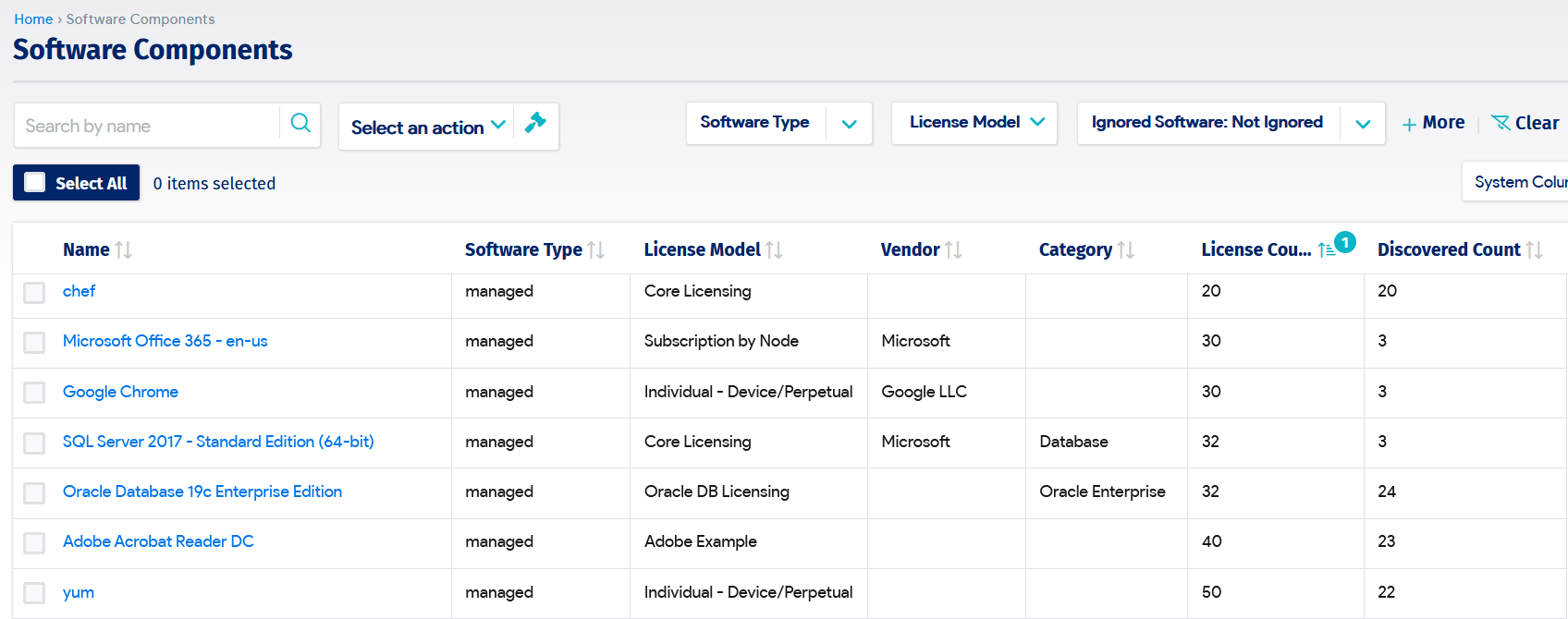Click the search magnifier icon
Viewport: 1568px width, 619px height.
(x=300, y=123)
